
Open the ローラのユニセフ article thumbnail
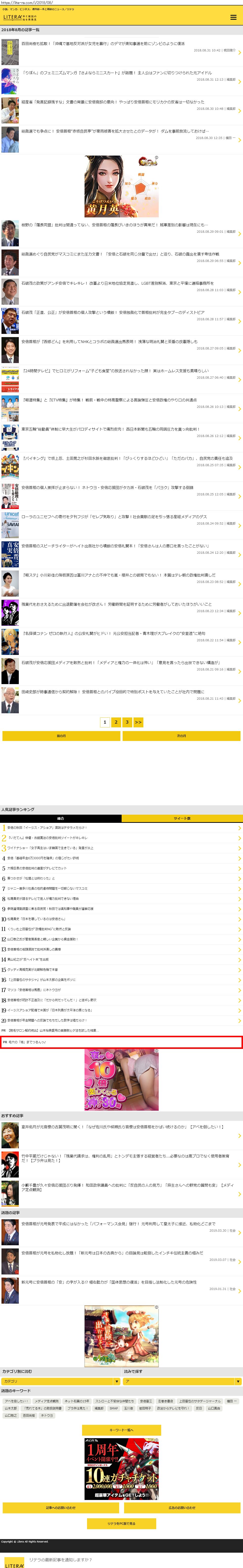[x=10, y=519]
